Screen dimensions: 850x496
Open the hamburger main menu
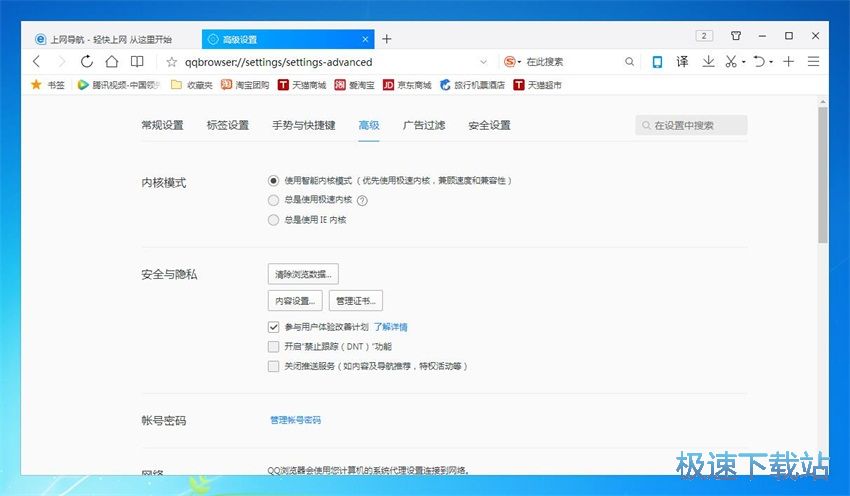[x=813, y=62]
